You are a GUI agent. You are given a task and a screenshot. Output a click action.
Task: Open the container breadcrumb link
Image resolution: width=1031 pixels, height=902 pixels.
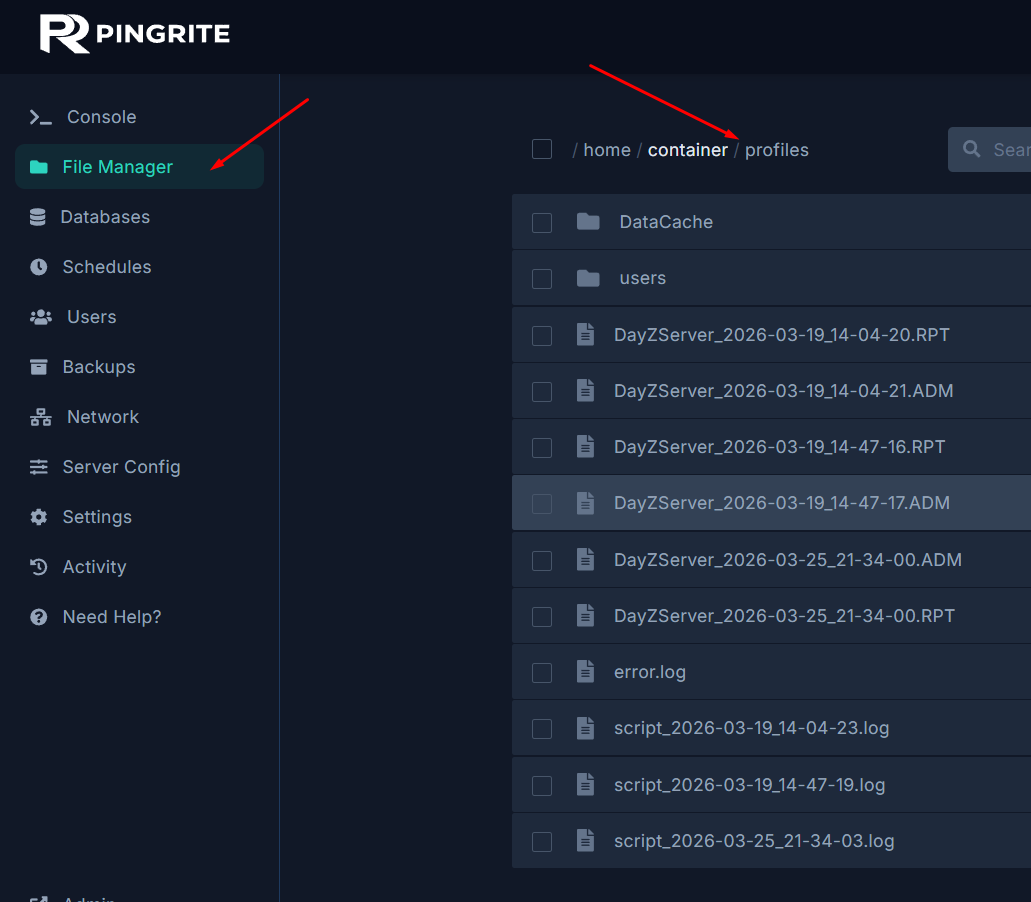click(x=687, y=149)
